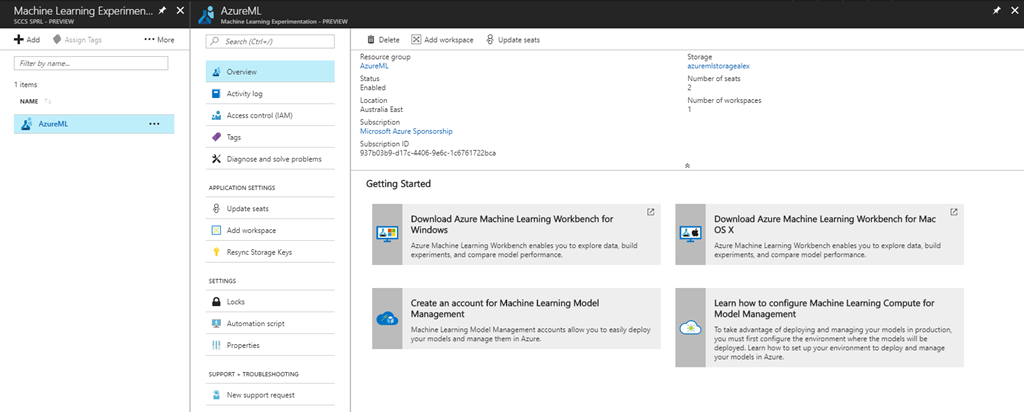1024x412 pixels.
Task: Open the AzureML row ellipsis context menu
Action: (x=154, y=123)
